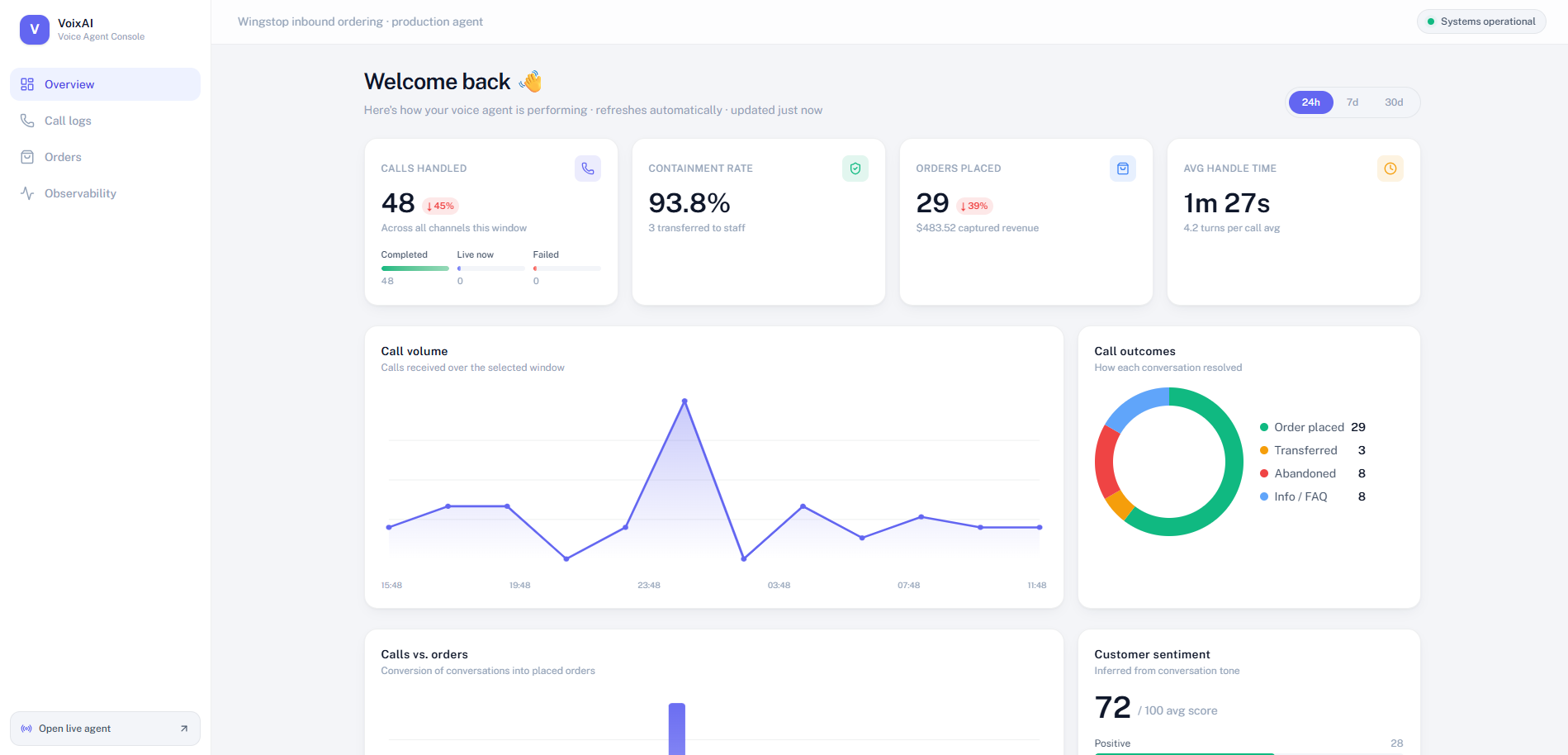Click the green Order placed legend dot
Image resolution: width=1568 pixels, height=755 pixels.
tap(1263, 427)
